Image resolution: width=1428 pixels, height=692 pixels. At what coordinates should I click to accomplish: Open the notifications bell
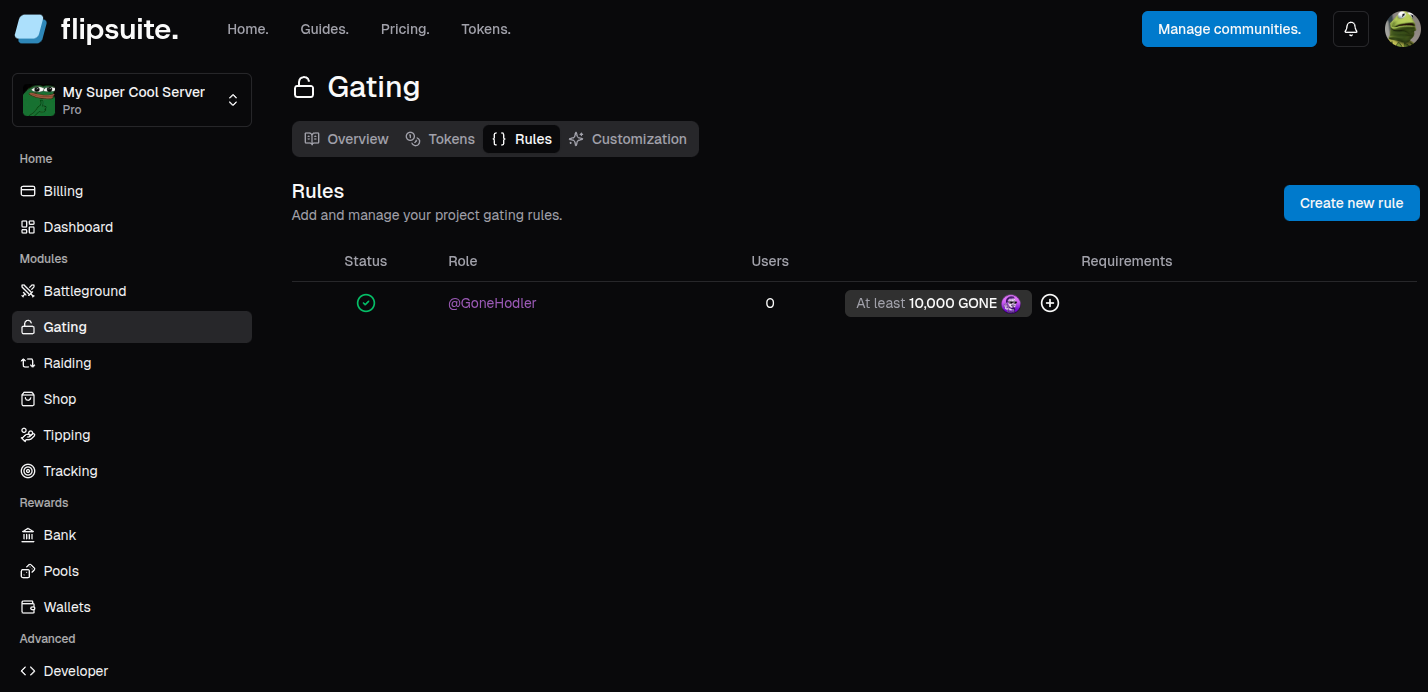pos(1351,29)
